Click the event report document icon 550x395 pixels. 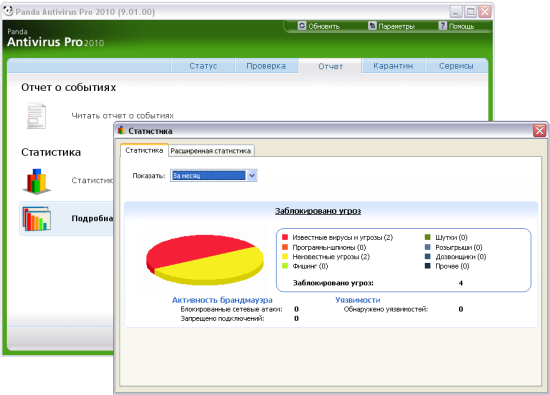pos(36,116)
